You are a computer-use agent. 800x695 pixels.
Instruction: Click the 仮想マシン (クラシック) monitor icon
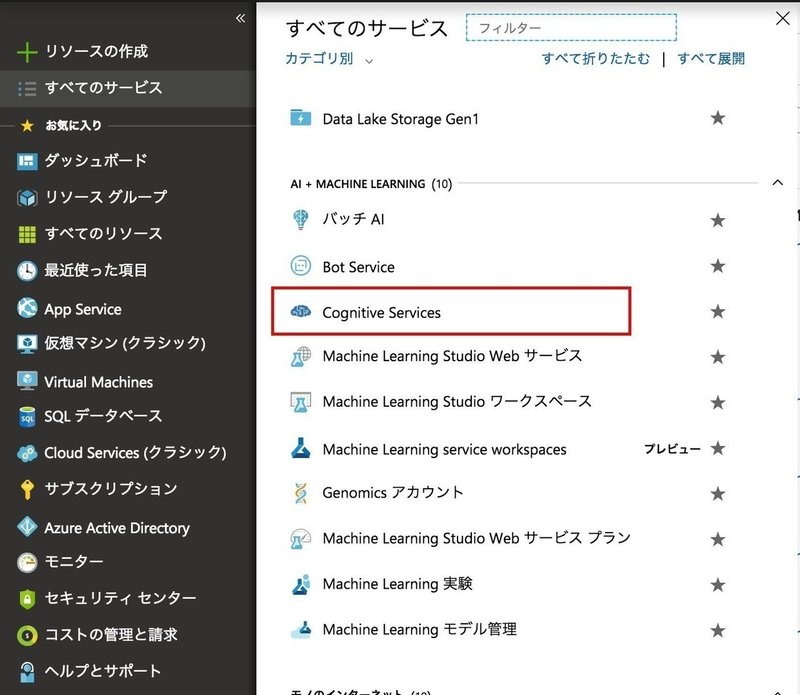pyautogui.click(x=27, y=344)
